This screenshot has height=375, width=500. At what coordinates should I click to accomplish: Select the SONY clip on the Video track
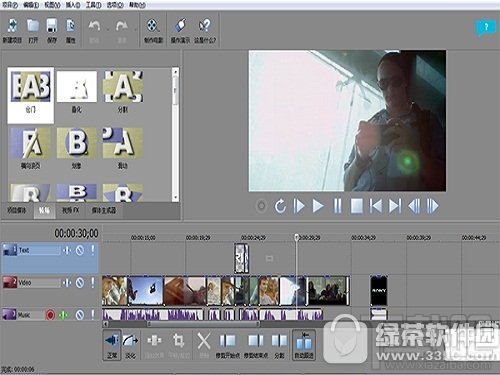[x=379, y=290]
